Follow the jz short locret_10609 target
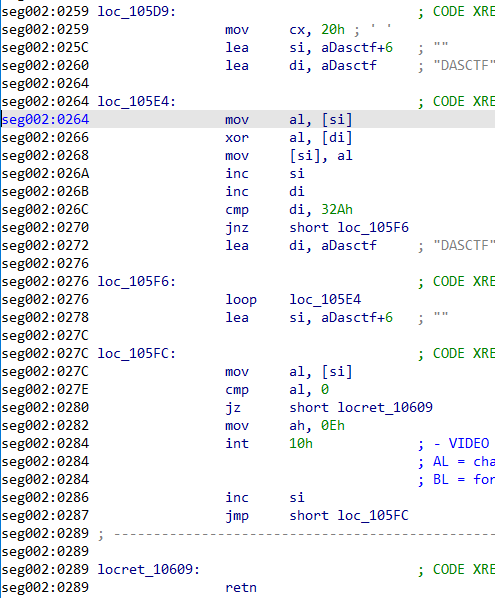Image resolution: width=495 pixels, height=598 pixels. pyautogui.click(x=385, y=408)
